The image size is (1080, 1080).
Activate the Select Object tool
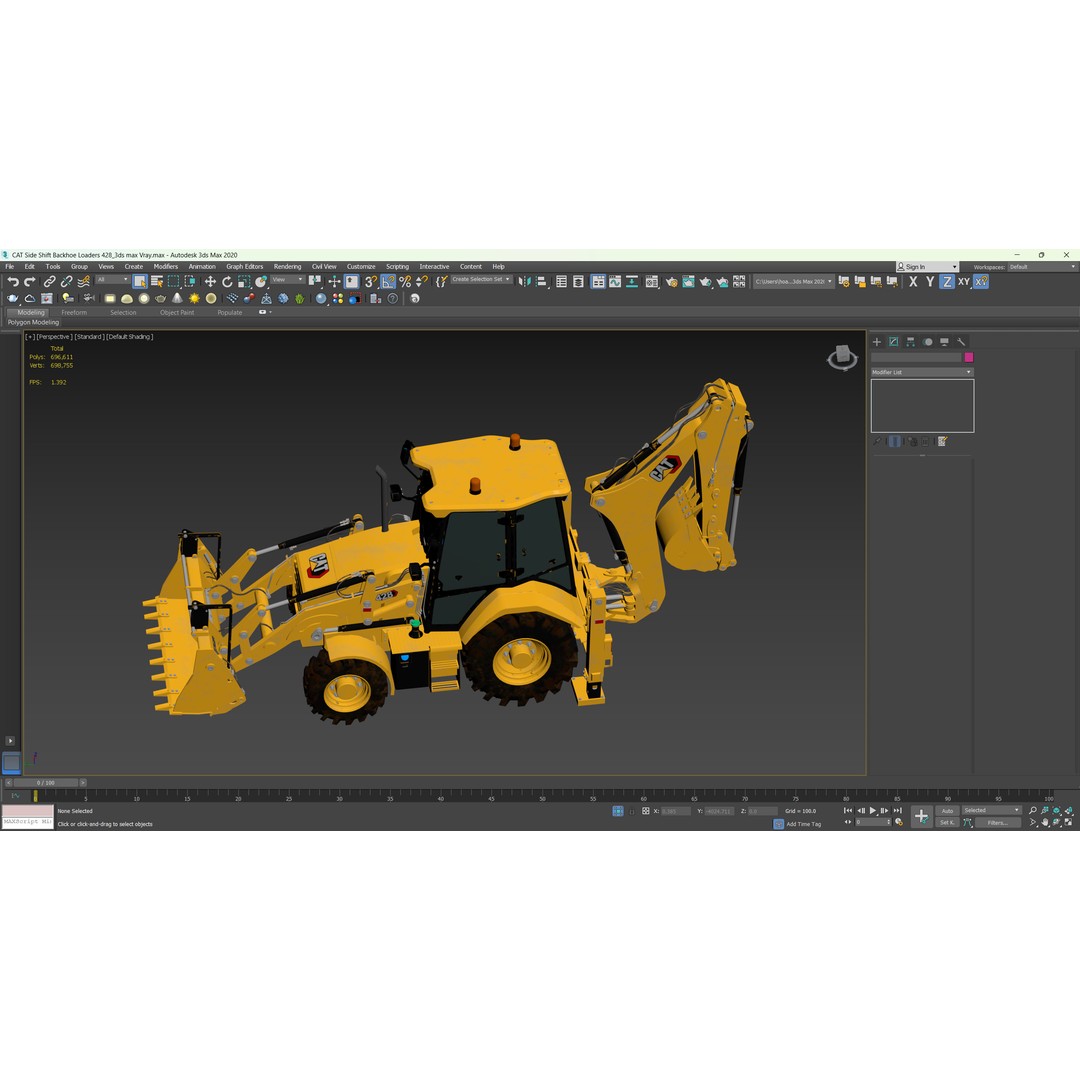140,282
